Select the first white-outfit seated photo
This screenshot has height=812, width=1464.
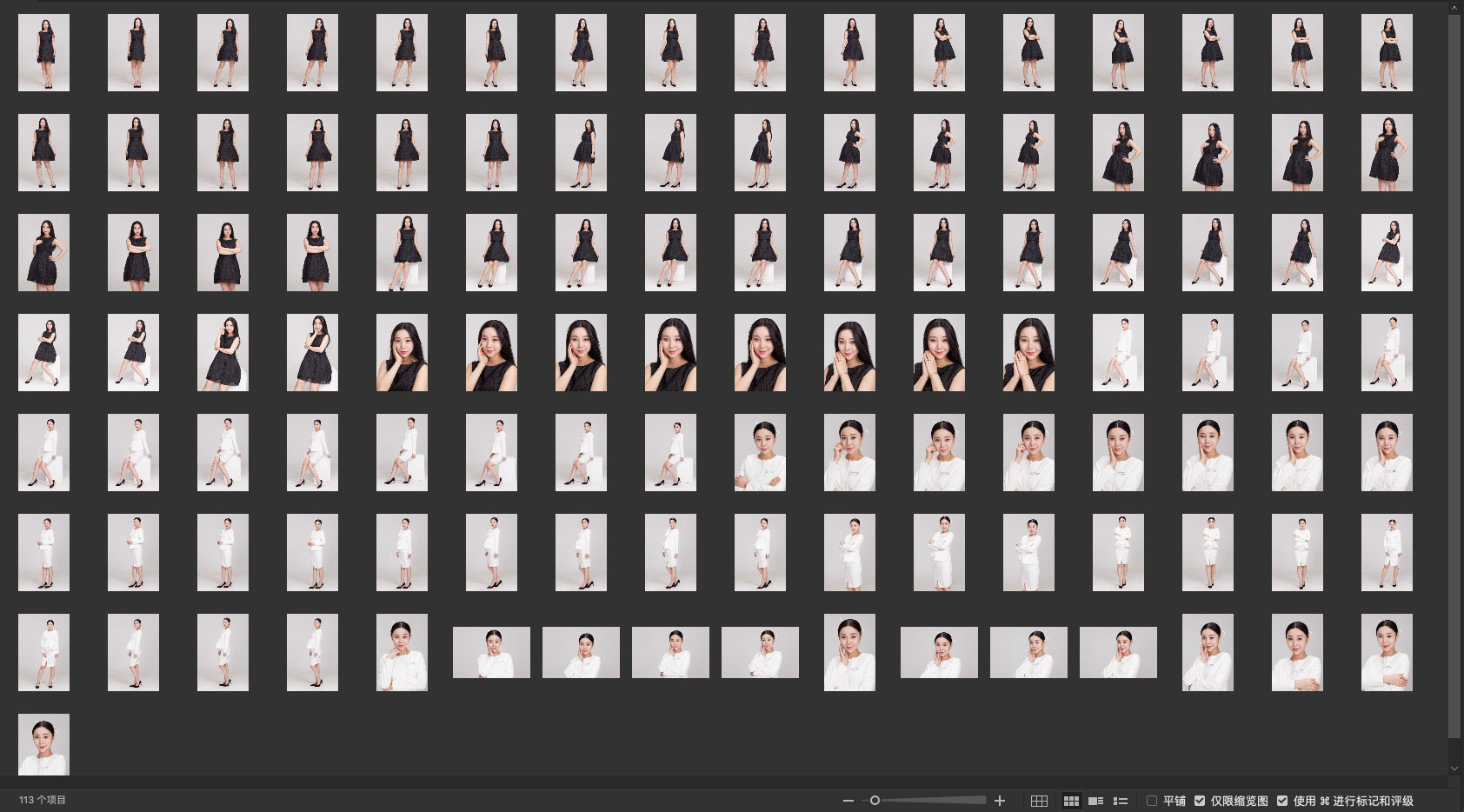pyautogui.click(x=1118, y=352)
